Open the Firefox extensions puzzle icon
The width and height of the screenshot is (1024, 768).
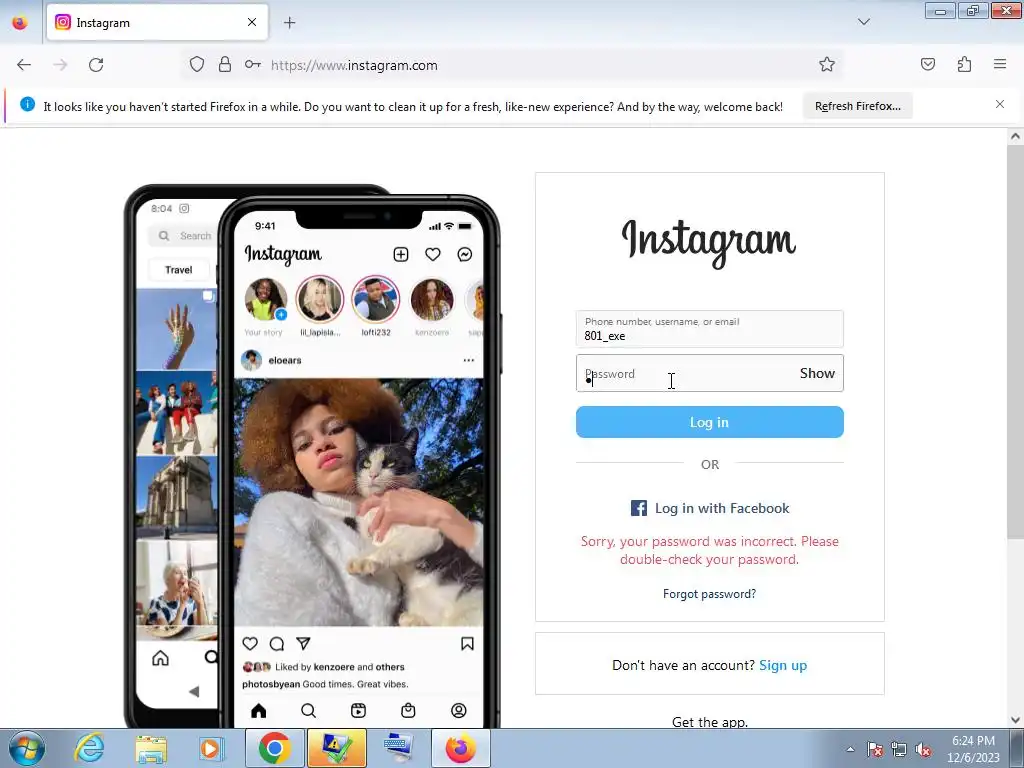pyautogui.click(x=965, y=64)
